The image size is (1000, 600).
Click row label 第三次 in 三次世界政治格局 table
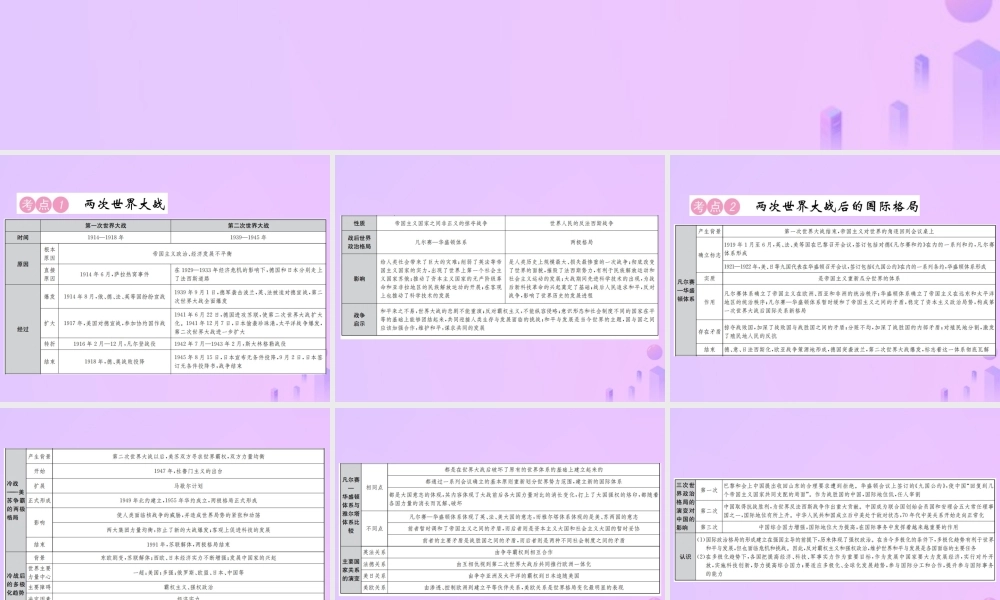click(x=709, y=527)
